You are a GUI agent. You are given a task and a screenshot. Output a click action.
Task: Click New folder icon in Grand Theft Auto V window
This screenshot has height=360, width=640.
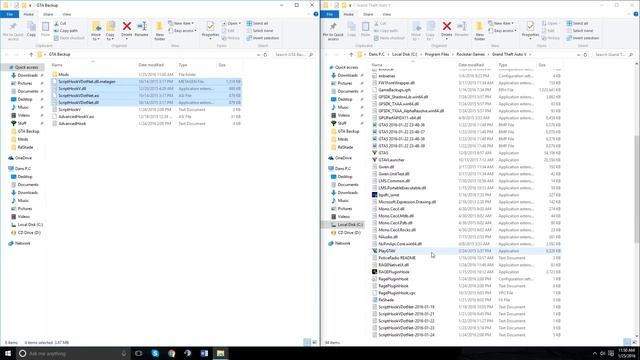pyautogui.click(x=480, y=31)
